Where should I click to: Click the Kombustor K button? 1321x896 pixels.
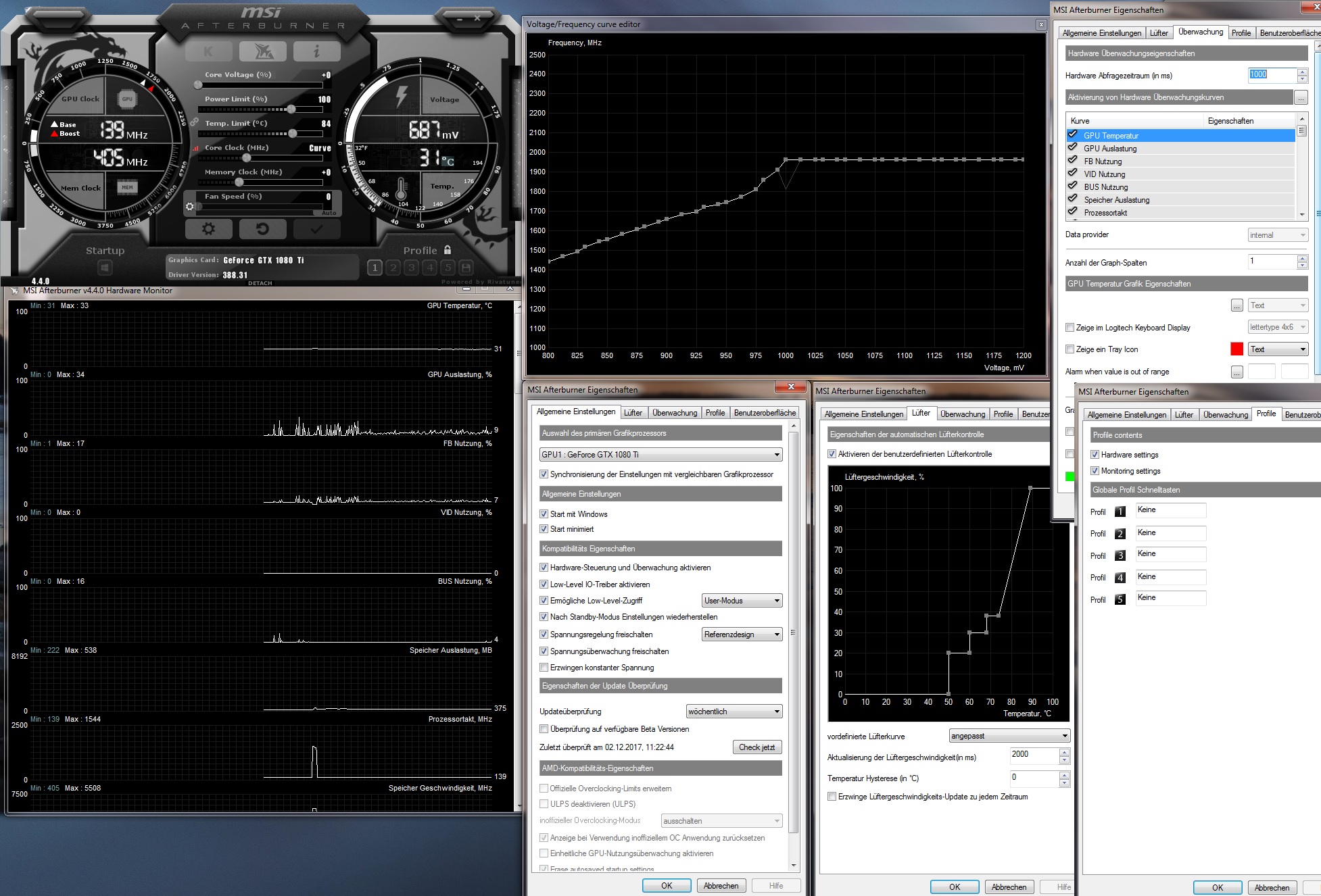pyautogui.click(x=208, y=51)
